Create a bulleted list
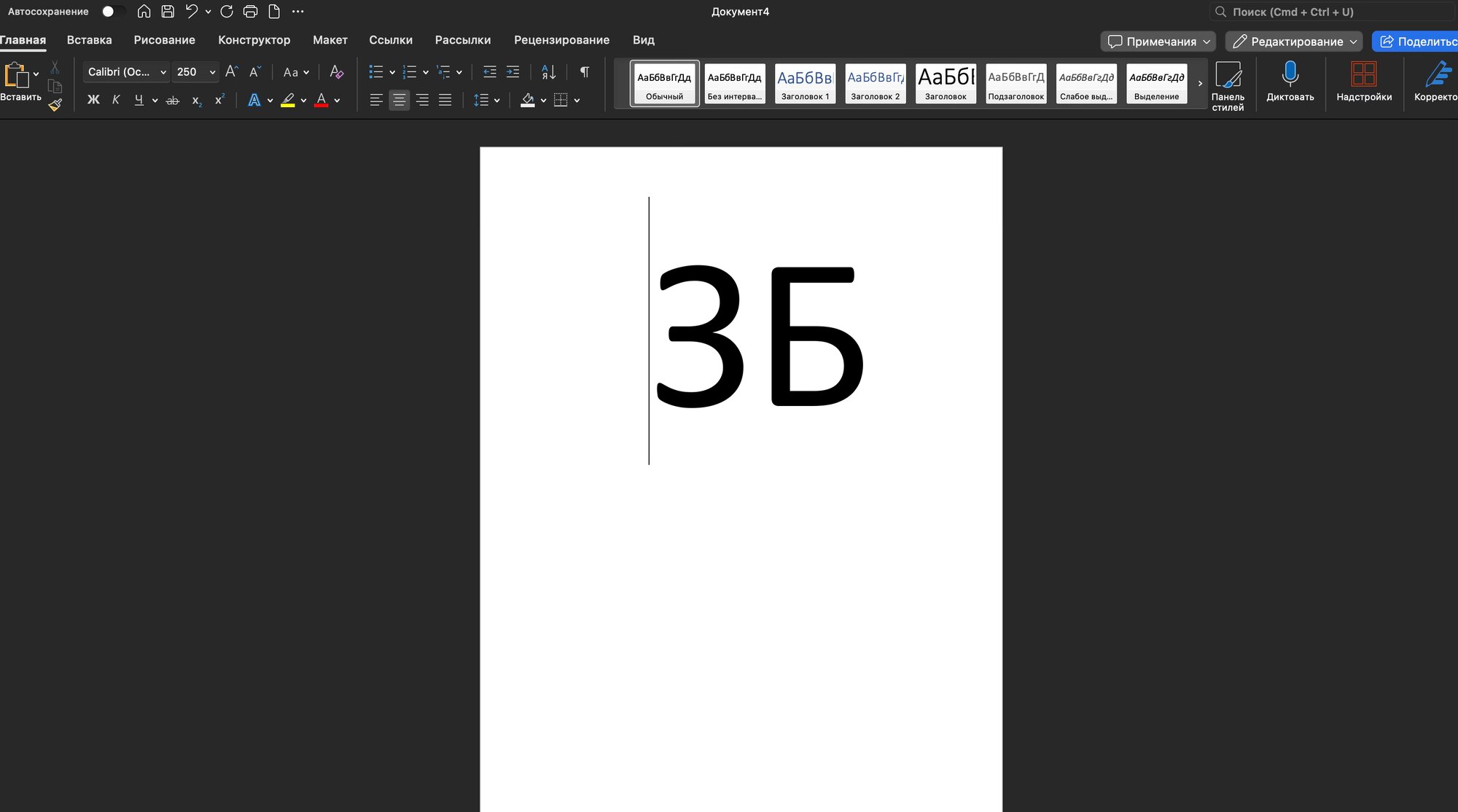 (376, 71)
